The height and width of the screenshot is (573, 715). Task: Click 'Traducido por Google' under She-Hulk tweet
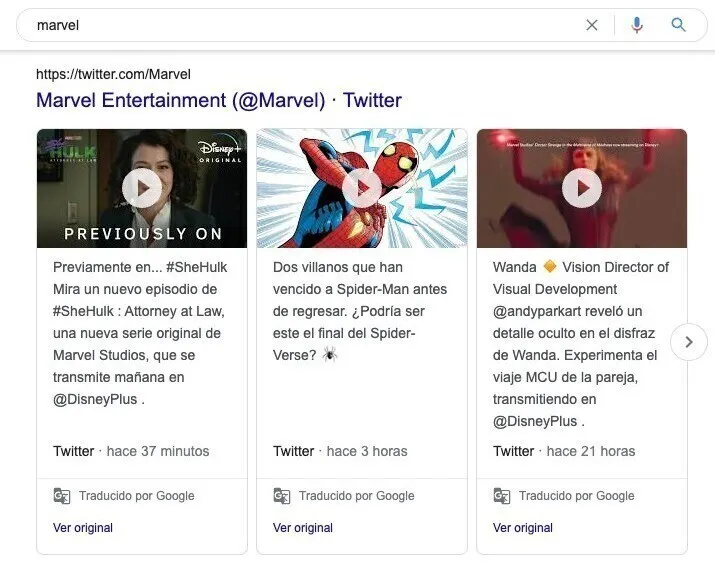pos(136,496)
